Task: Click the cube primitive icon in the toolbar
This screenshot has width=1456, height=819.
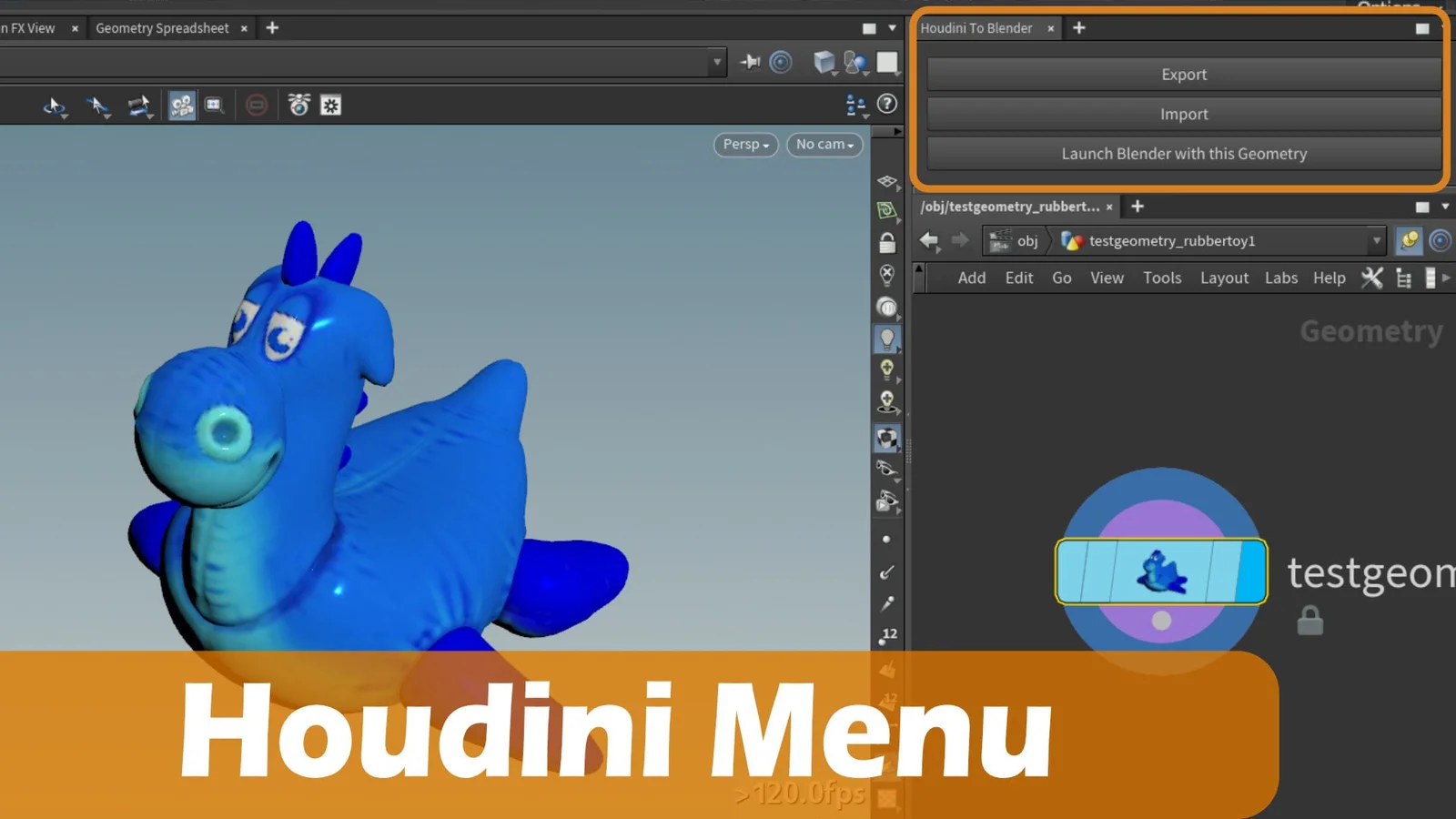Action: 824,62
